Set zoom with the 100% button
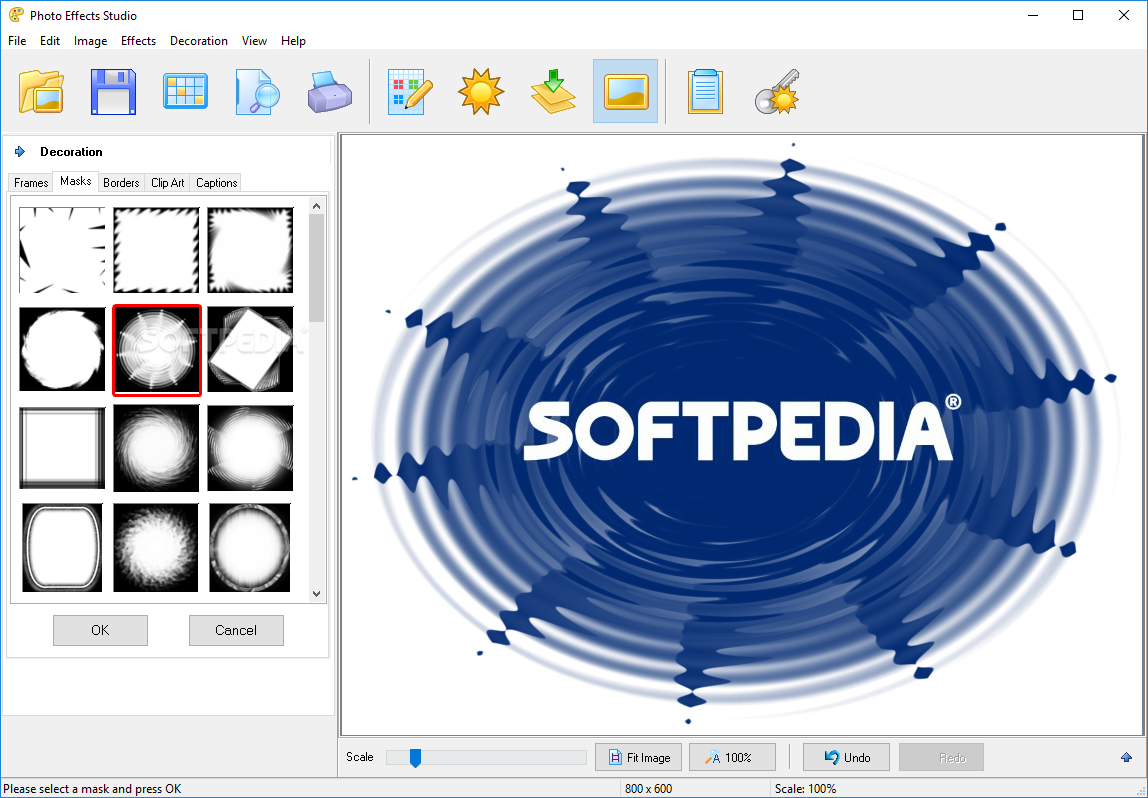Image resolution: width=1148 pixels, height=798 pixels. (x=732, y=757)
